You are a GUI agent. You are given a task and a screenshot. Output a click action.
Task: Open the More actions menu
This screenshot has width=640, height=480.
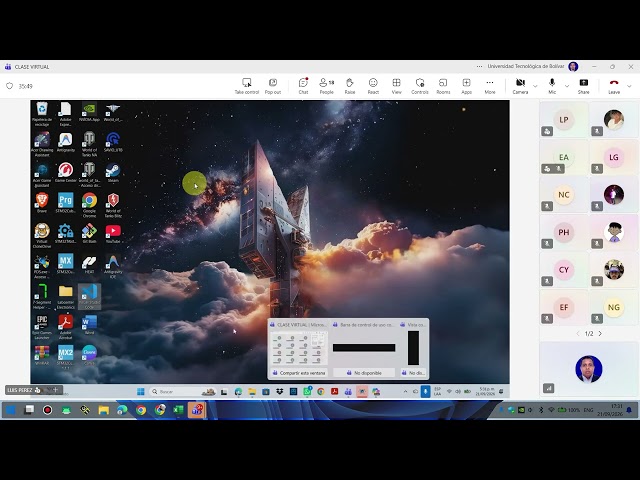(x=490, y=86)
